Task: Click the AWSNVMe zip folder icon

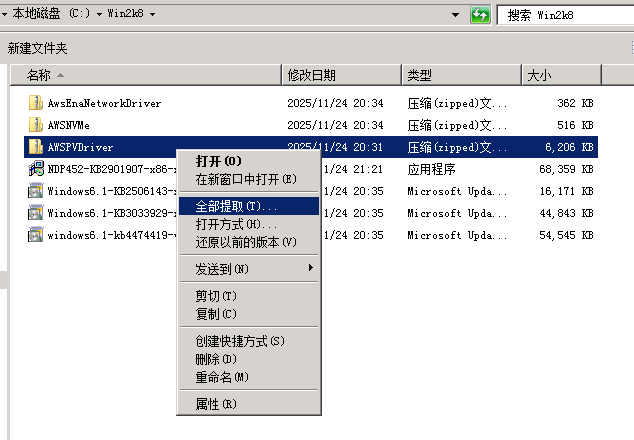Action: [36, 125]
